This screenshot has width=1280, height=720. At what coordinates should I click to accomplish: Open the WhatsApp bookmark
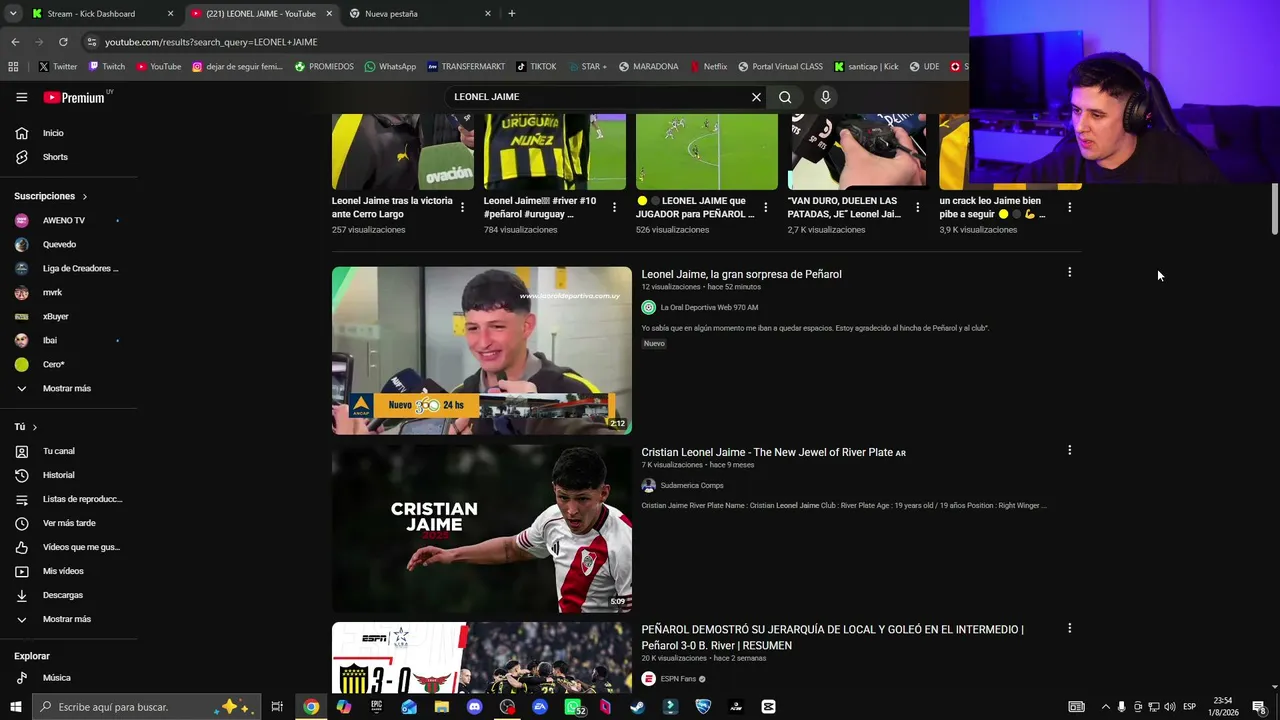[x=390, y=67]
